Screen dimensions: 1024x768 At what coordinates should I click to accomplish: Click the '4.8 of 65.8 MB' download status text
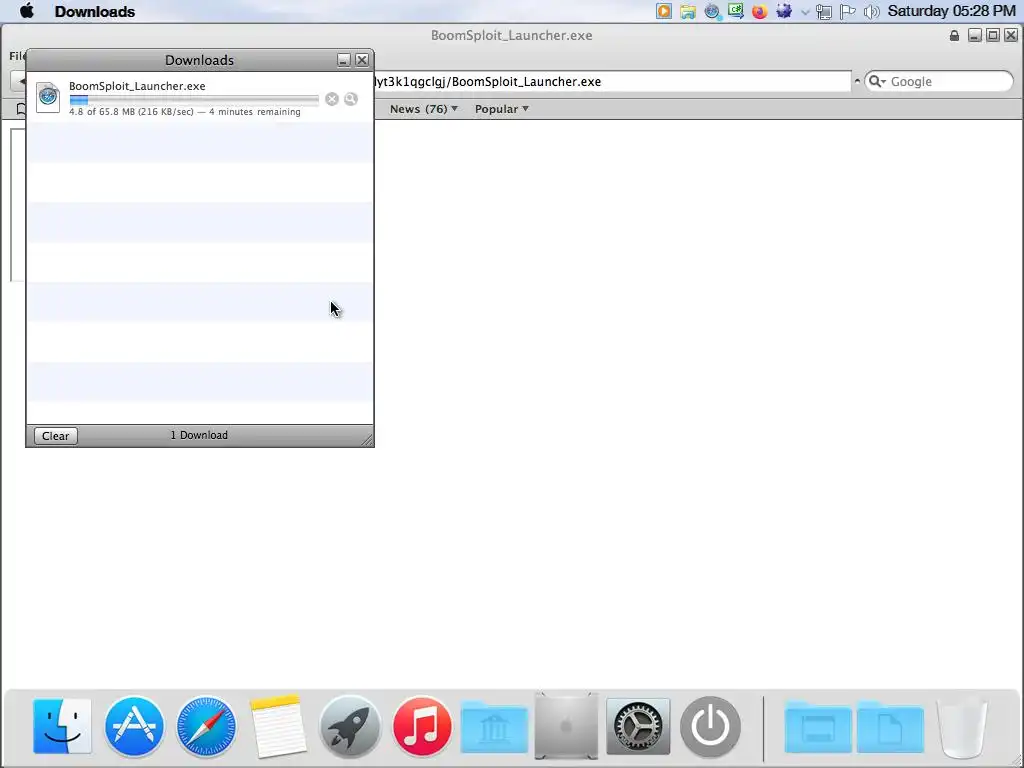(184, 112)
